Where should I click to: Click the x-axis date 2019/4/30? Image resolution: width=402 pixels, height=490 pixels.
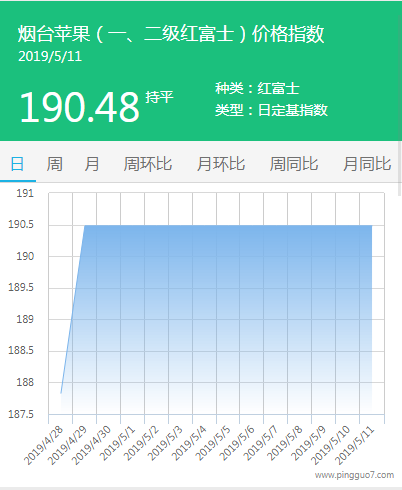(91, 445)
